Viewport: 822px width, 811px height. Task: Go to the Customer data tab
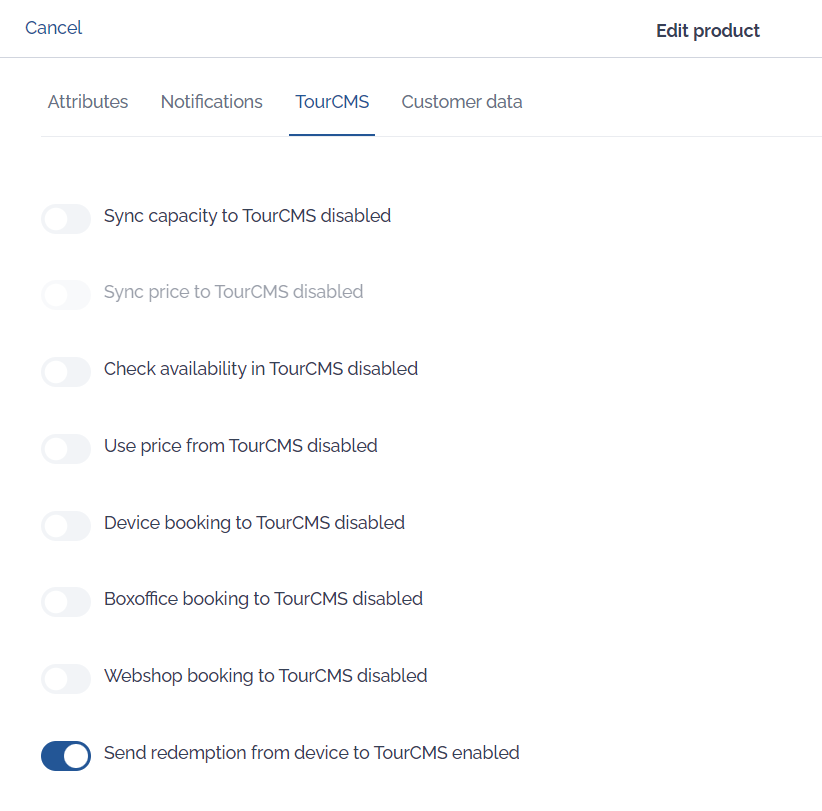coord(462,102)
